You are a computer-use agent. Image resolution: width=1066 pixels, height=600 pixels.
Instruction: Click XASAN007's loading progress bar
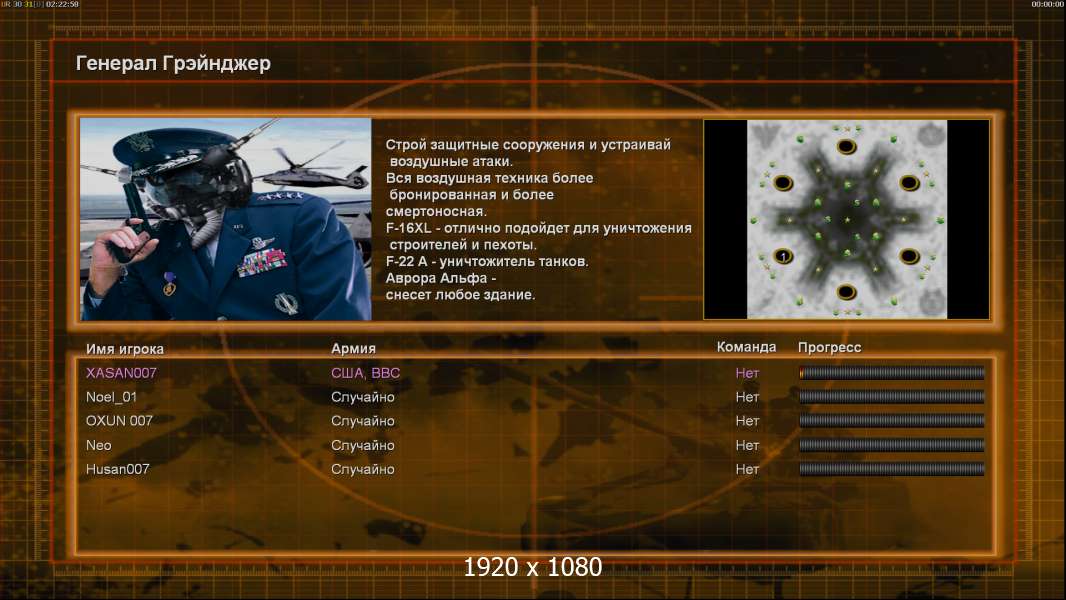(x=891, y=373)
